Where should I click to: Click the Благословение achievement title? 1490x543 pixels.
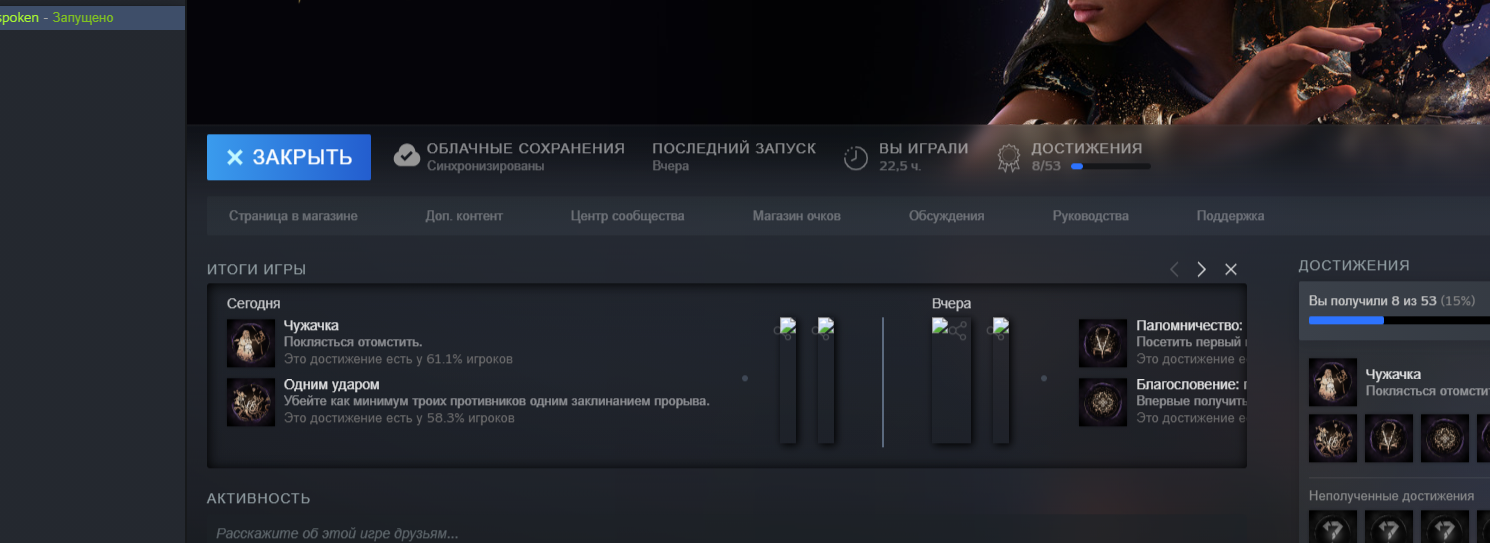click(x=1189, y=384)
